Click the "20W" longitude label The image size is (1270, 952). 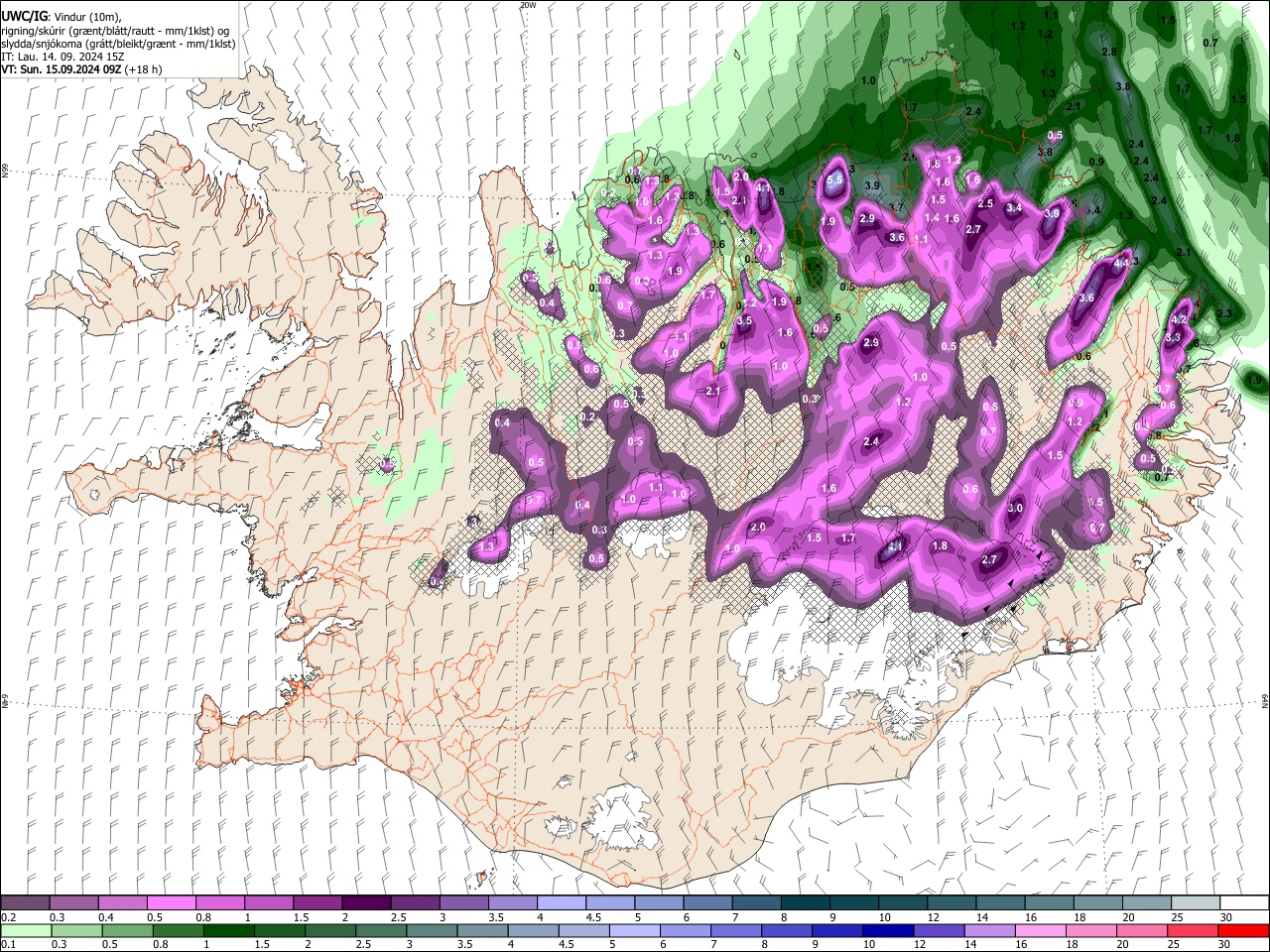point(528,5)
